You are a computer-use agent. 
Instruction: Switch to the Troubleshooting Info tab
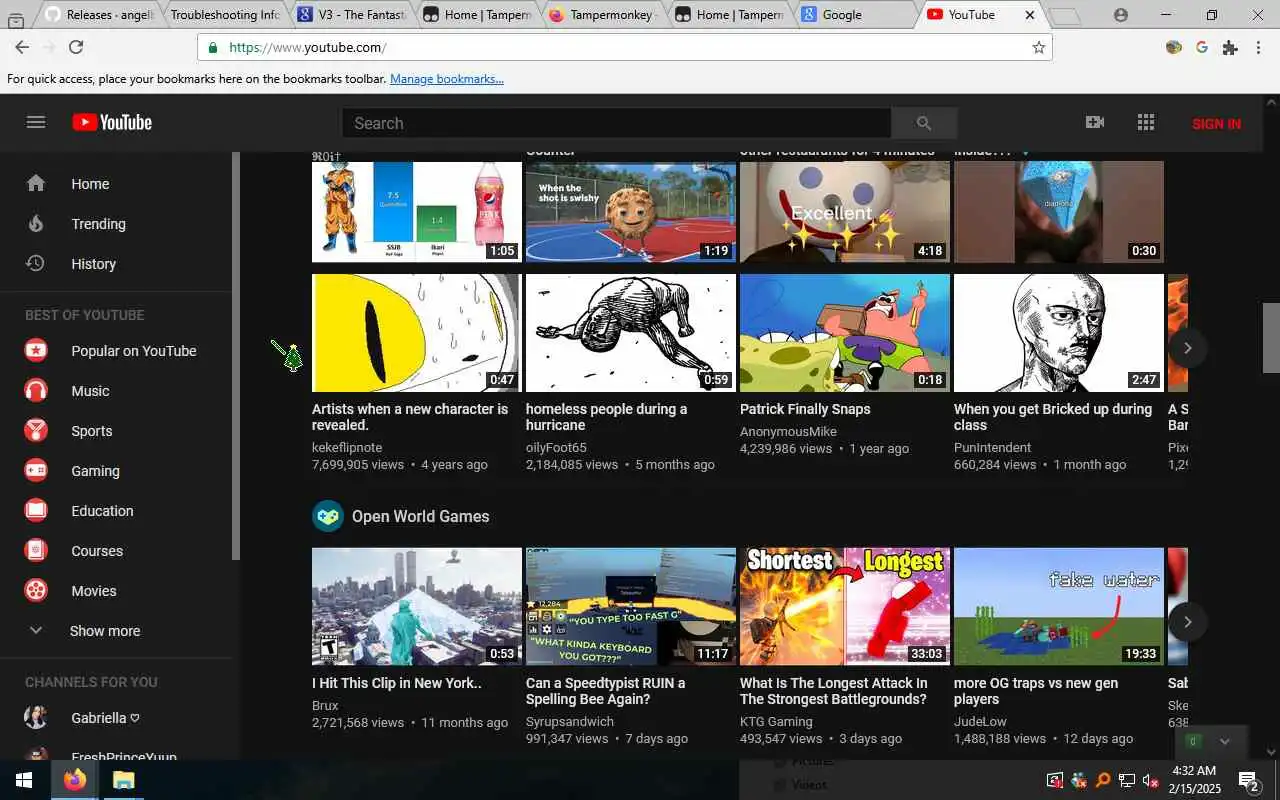pyautogui.click(x=224, y=15)
